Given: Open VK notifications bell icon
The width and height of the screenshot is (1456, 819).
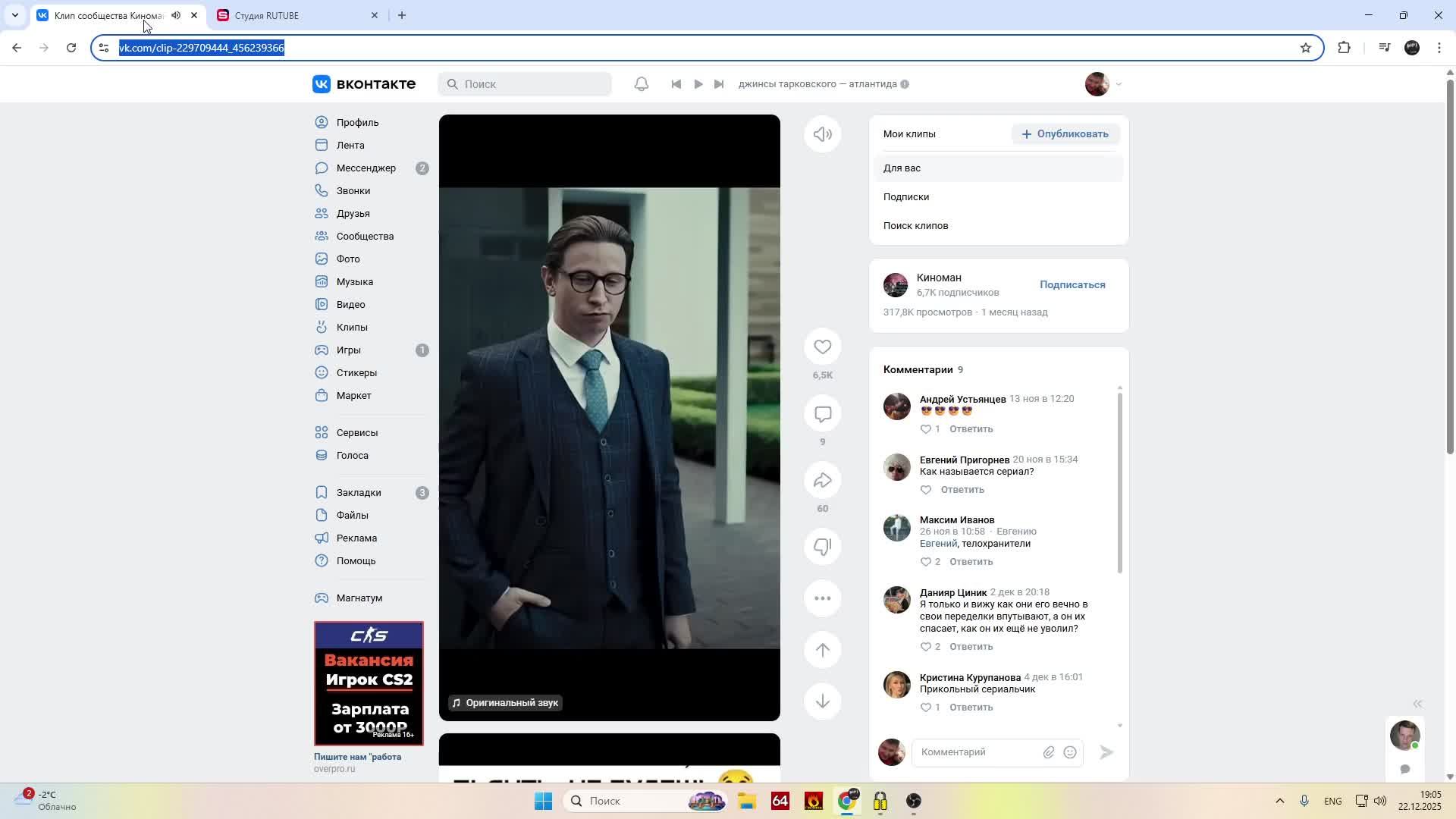Looking at the screenshot, I should (x=641, y=84).
